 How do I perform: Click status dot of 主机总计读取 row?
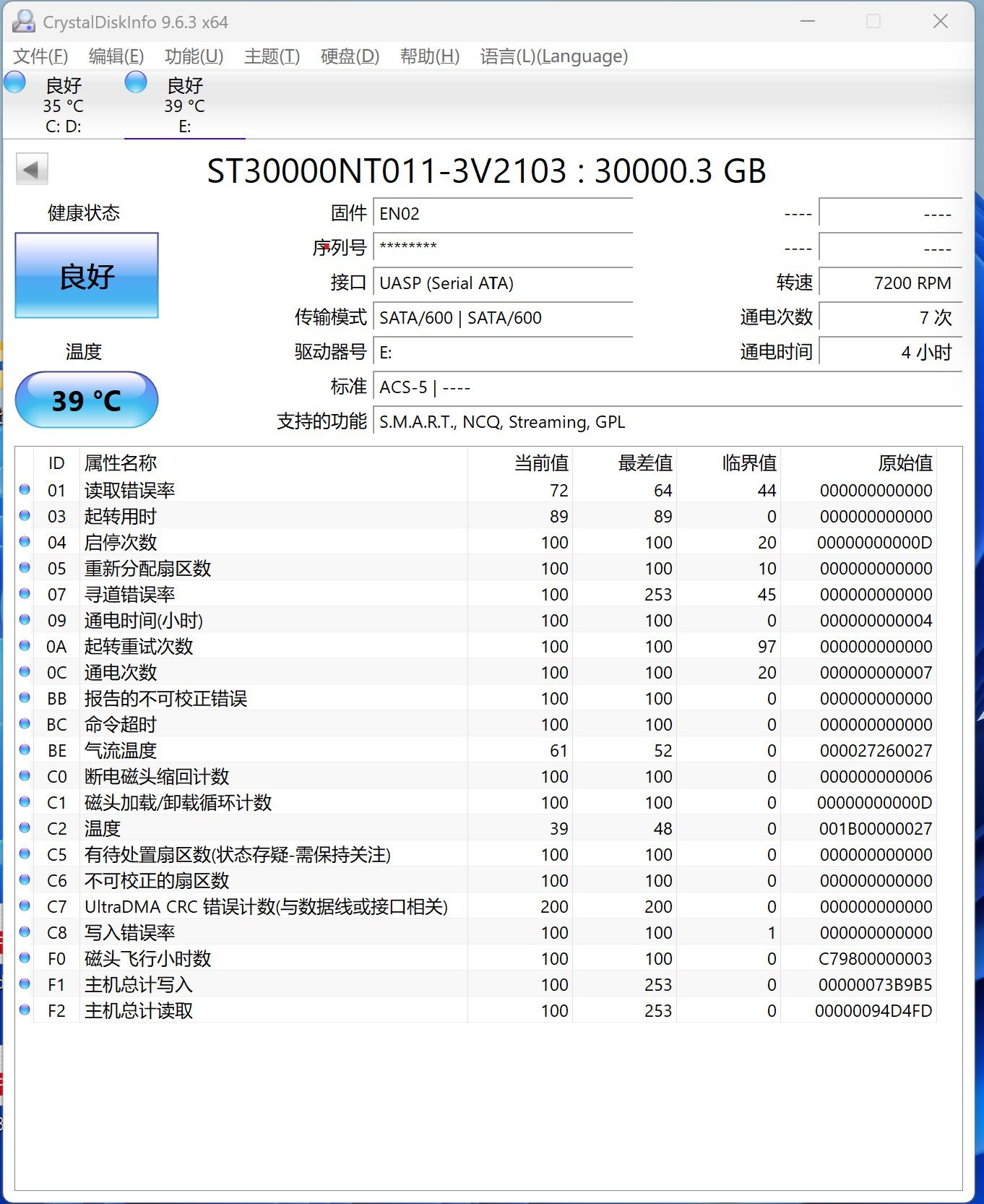click(25, 1010)
